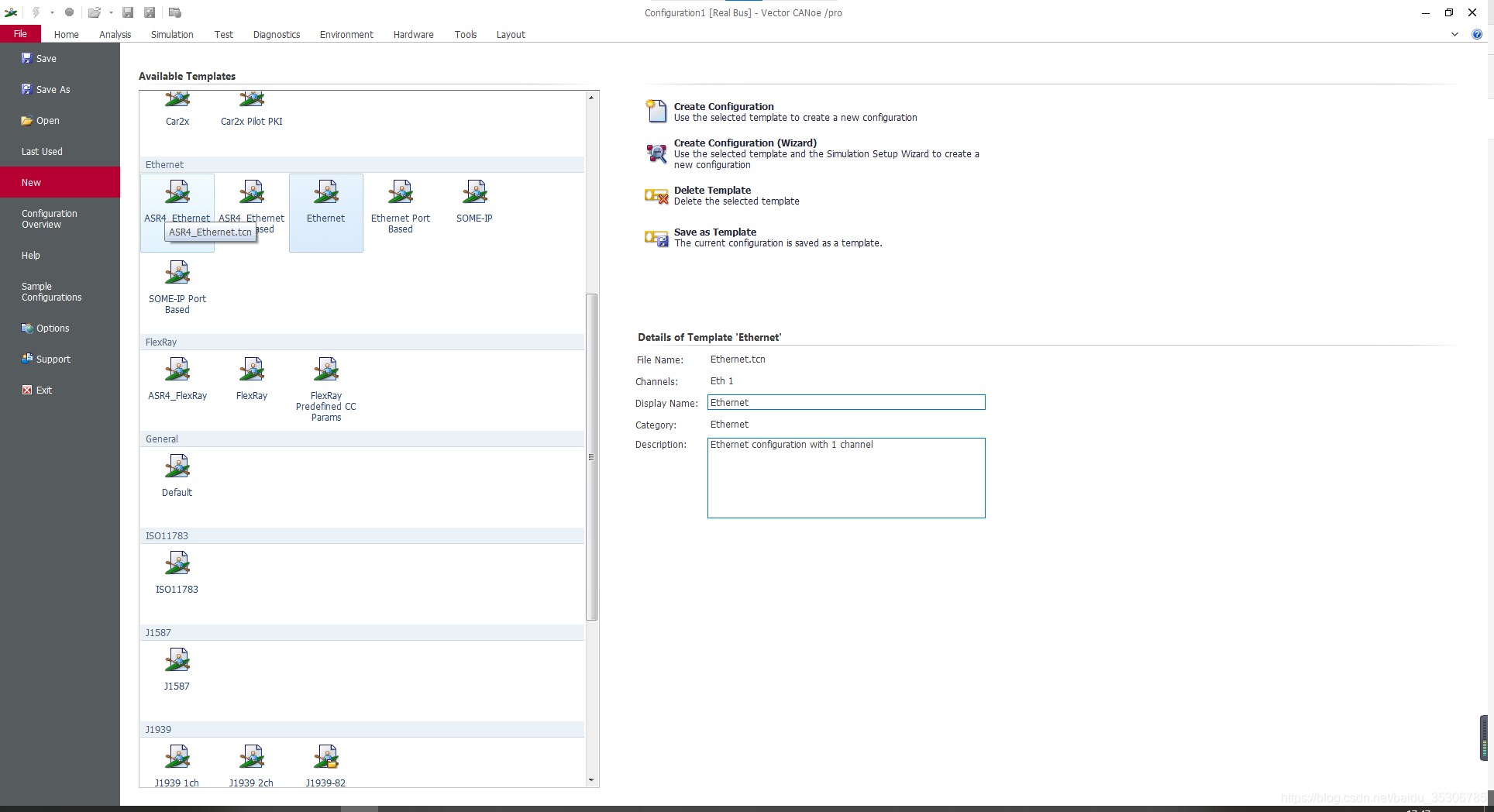Select the ISO11783 template icon

click(177, 563)
